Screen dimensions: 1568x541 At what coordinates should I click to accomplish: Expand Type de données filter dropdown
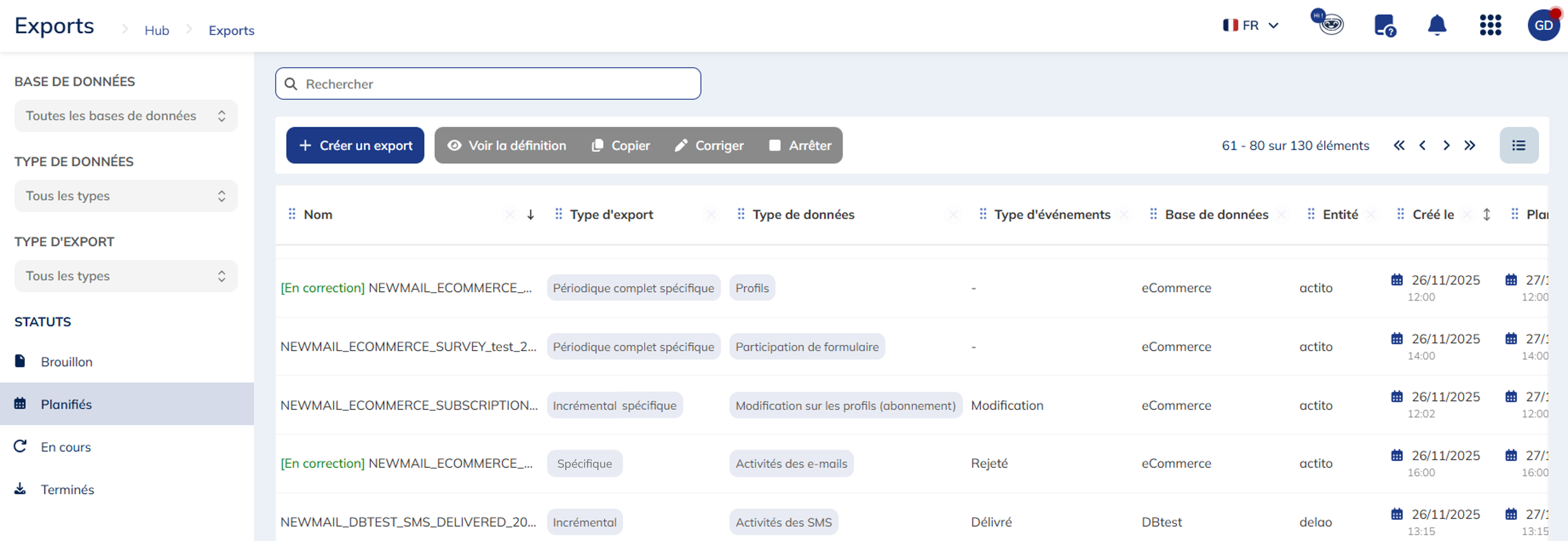point(126,196)
